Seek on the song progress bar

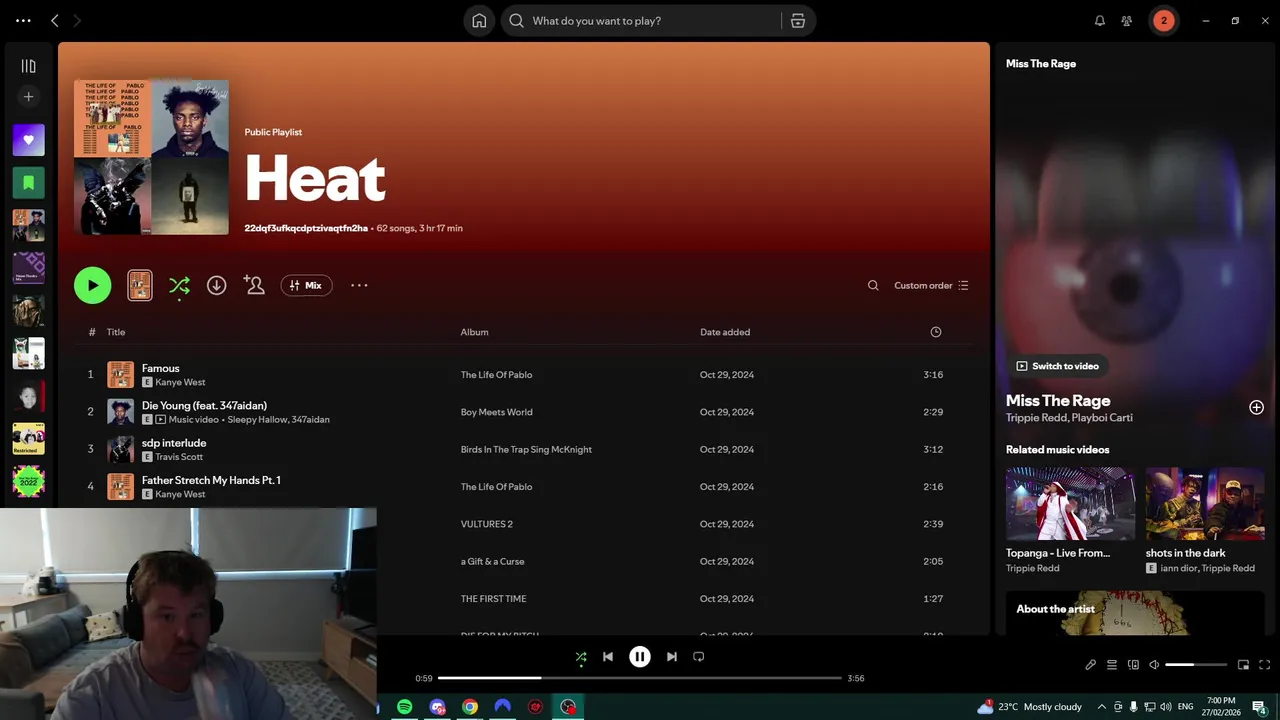(x=640, y=678)
